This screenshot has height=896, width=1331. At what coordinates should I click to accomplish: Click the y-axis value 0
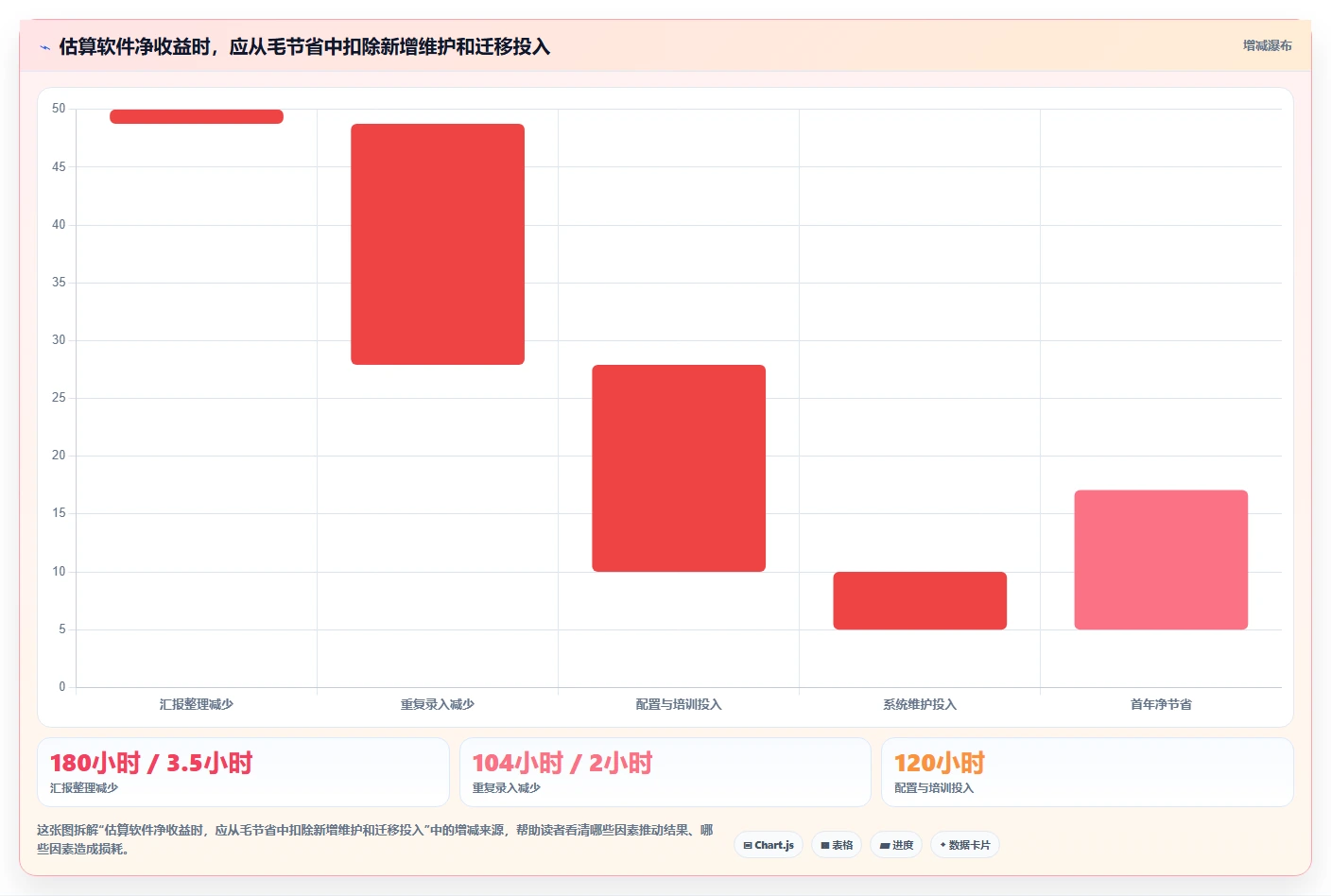(x=62, y=687)
